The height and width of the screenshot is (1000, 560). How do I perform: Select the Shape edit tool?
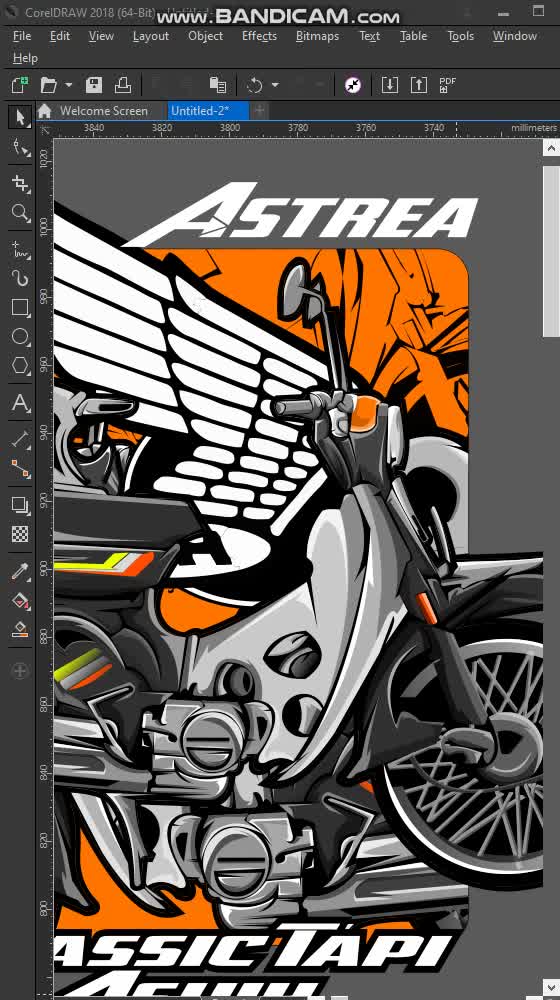[x=20, y=149]
